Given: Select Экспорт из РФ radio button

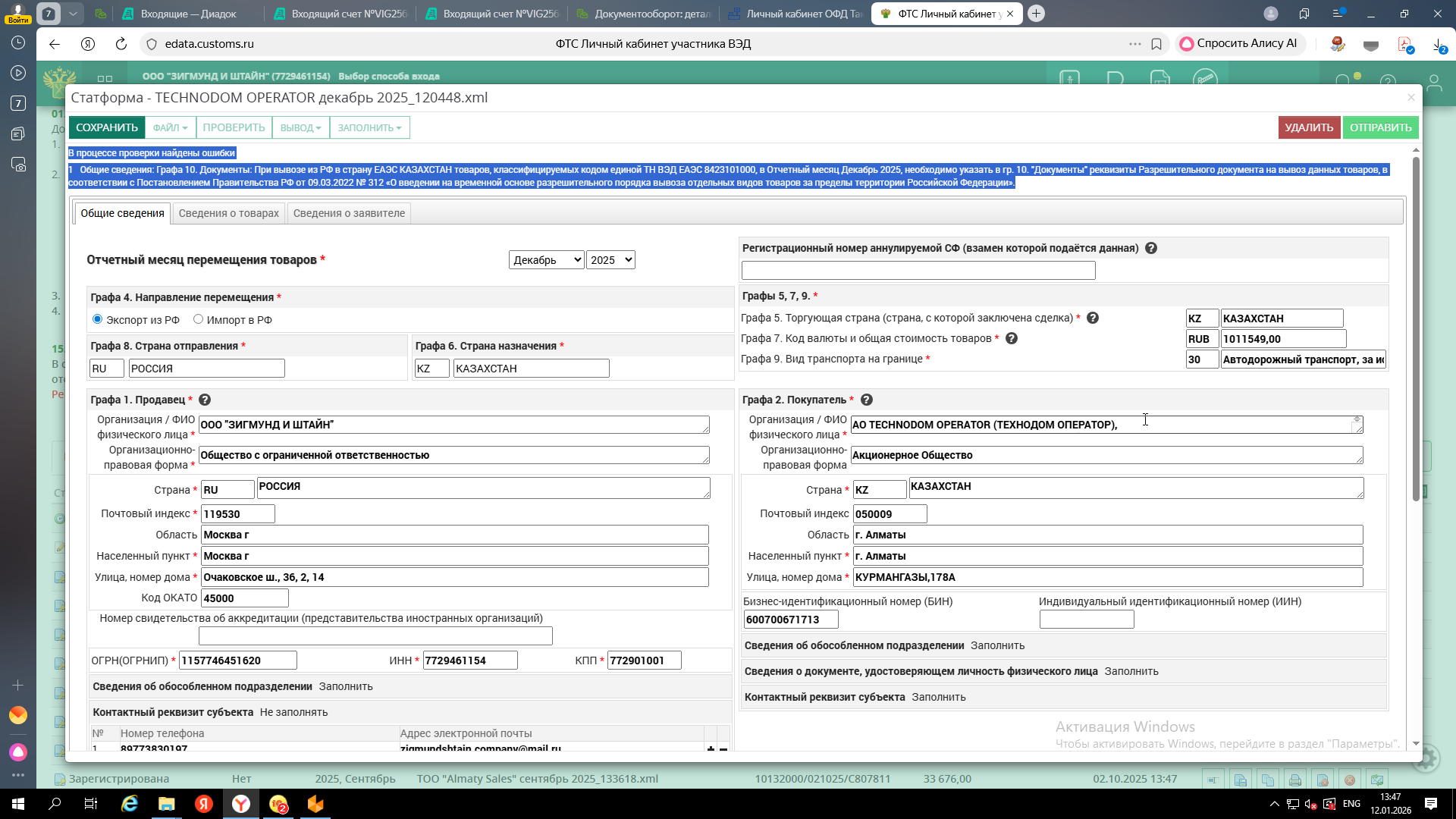Looking at the screenshot, I should pyautogui.click(x=97, y=319).
